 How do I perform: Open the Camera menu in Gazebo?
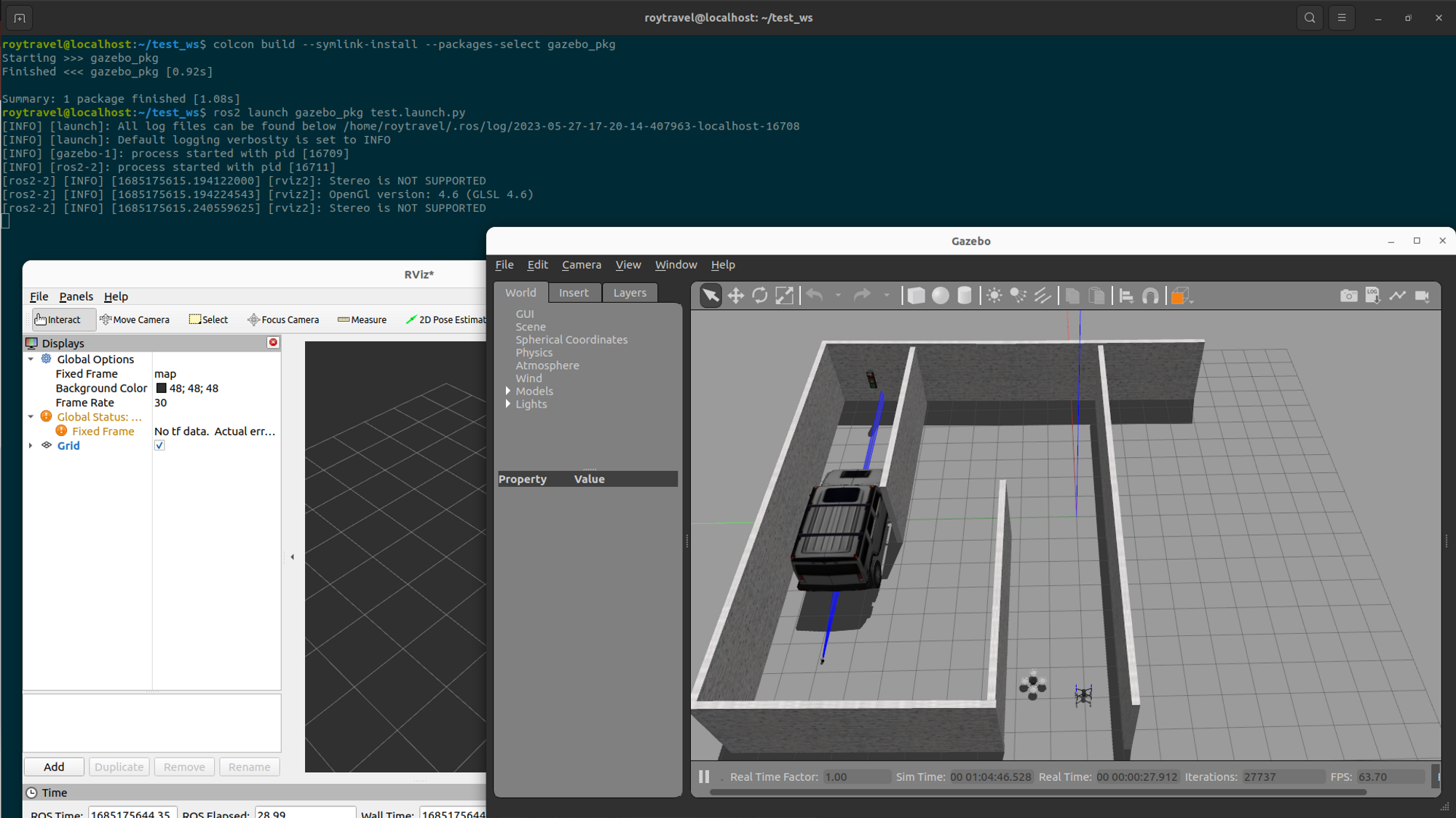point(581,265)
